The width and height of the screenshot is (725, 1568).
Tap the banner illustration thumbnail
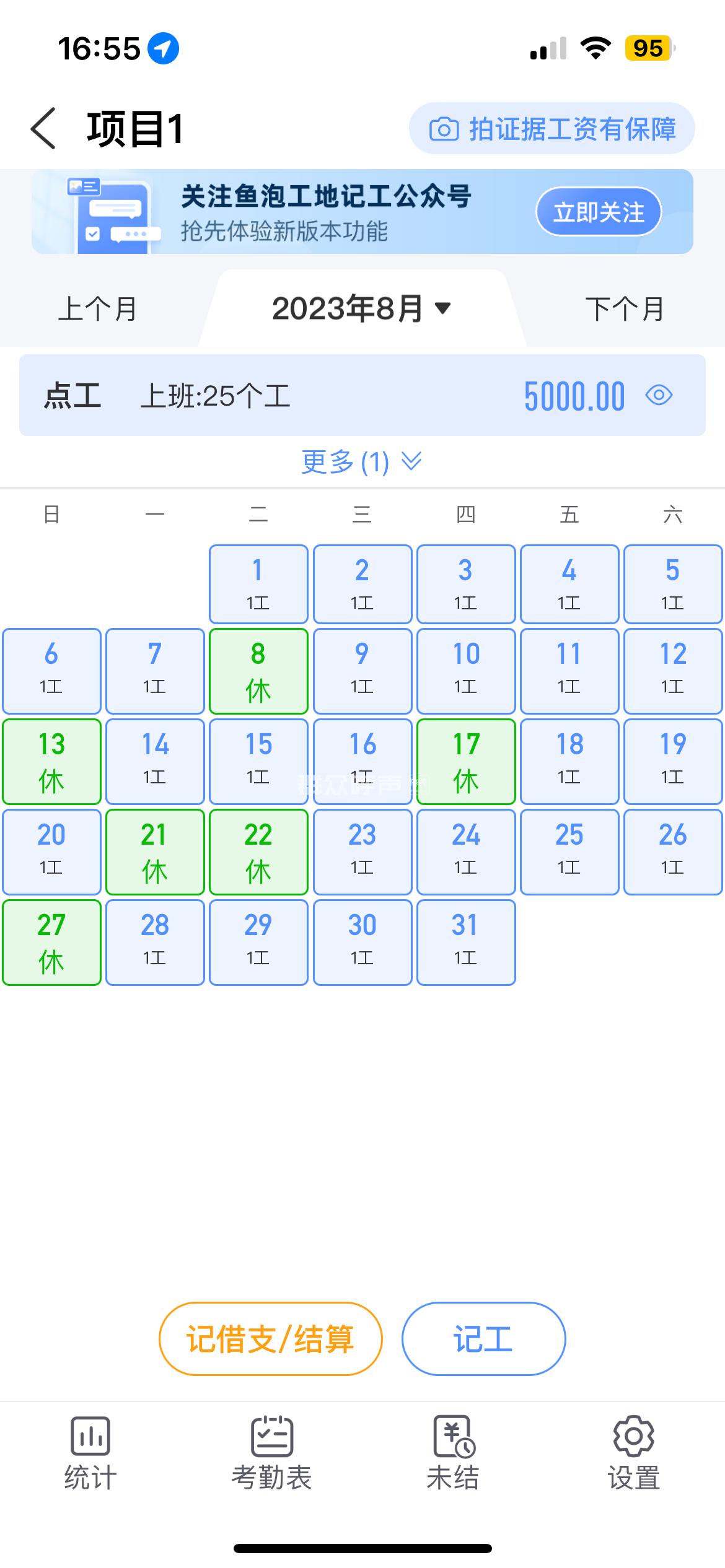point(113,213)
